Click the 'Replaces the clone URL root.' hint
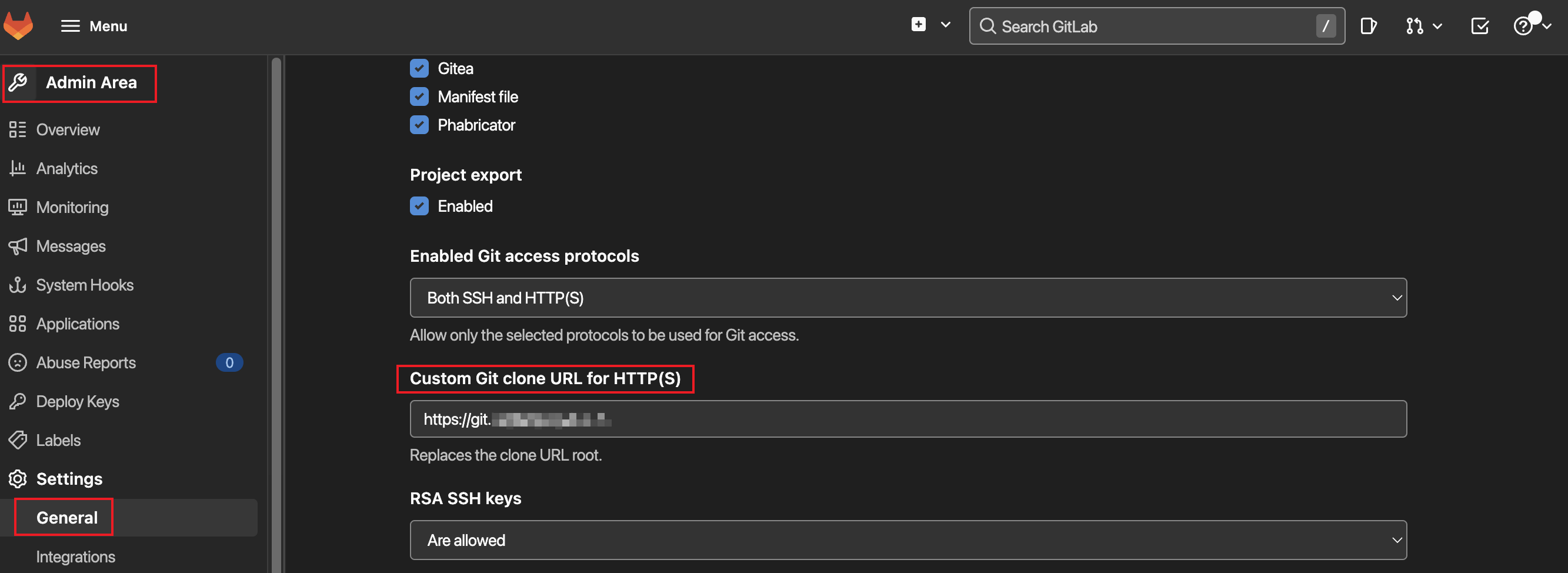1568x573 pixels. coord(506,455)
